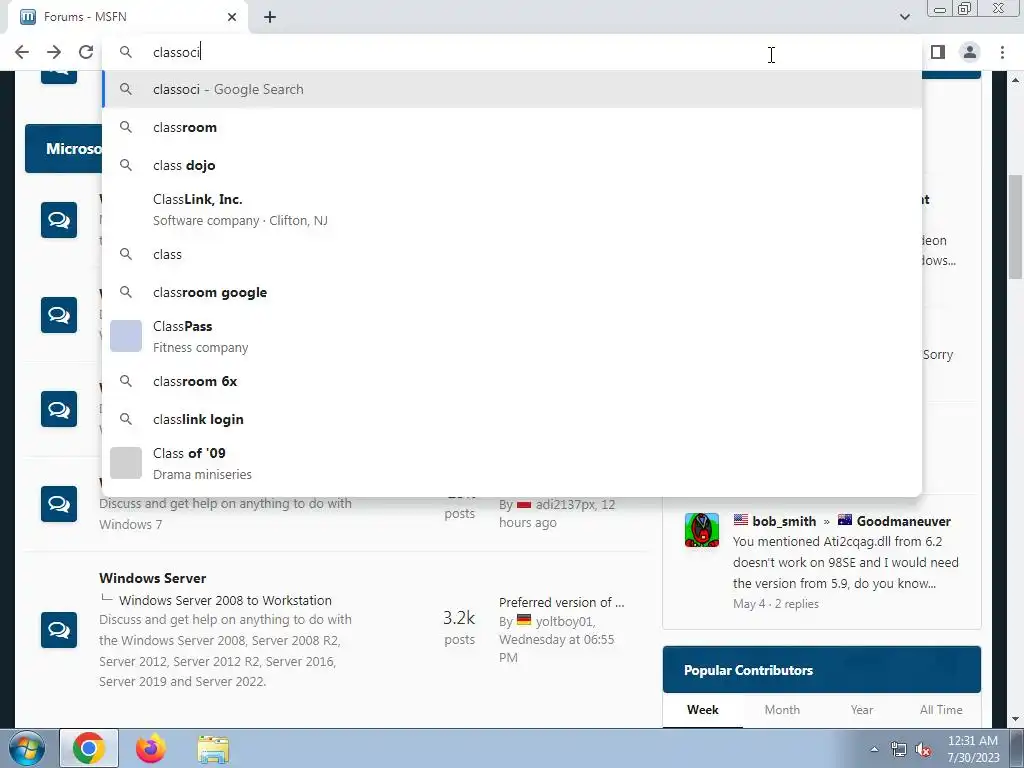
Task: Switch Popular Contributors to All Time tab
Action: (x=941, y=710)
